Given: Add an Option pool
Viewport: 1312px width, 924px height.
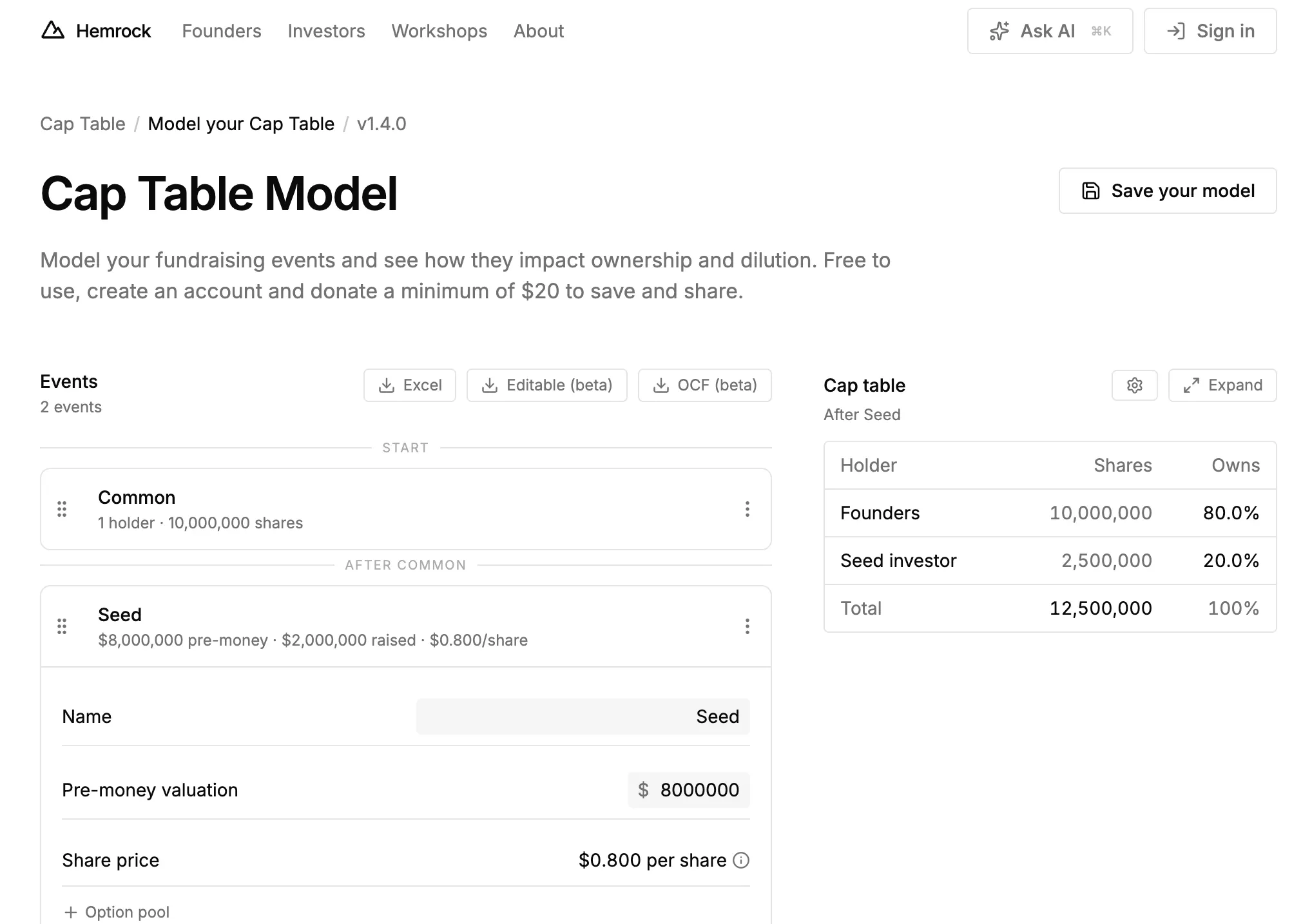Looking at the screenshot, I should click(117, 912).
